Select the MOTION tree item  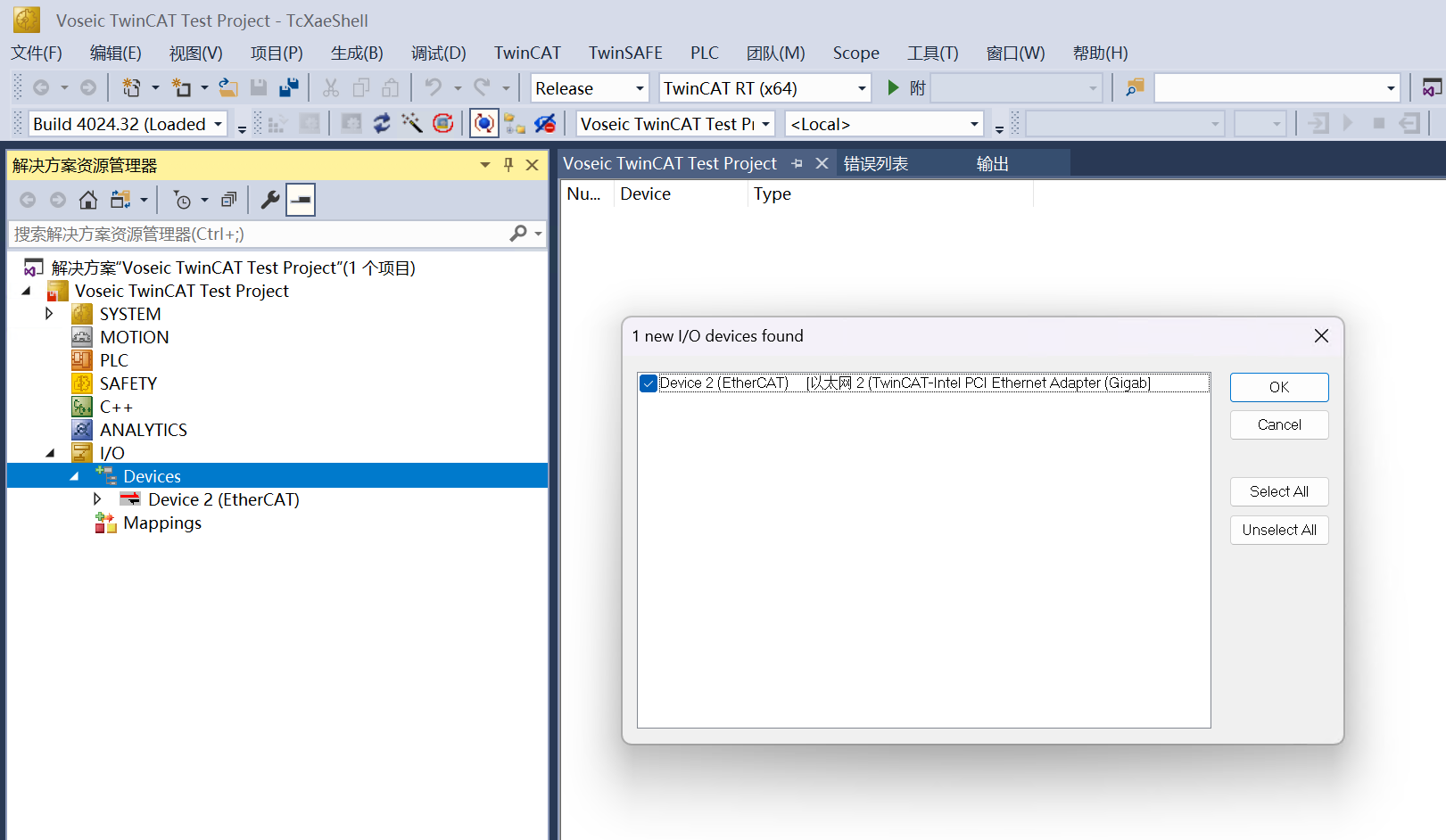[x=134, y=337]
